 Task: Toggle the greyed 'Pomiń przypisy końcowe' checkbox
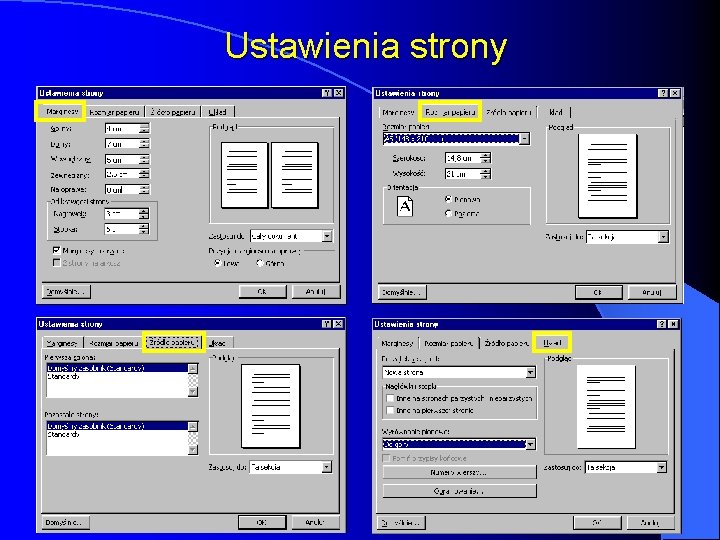(x=386, y=458)
